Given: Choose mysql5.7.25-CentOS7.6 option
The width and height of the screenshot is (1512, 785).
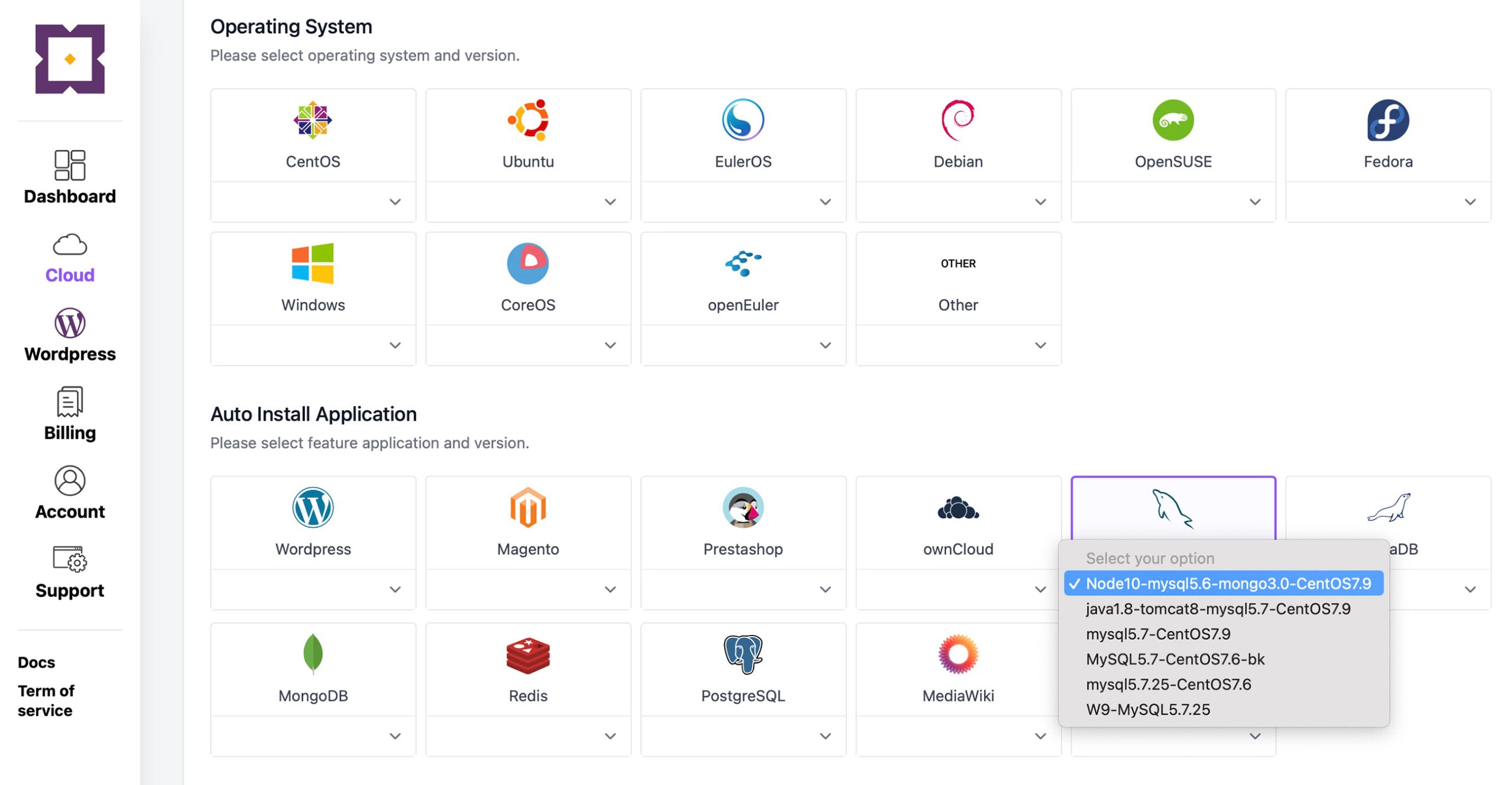Looking at the screenshot, I should pyautogui.click(x=1223, y=685).
